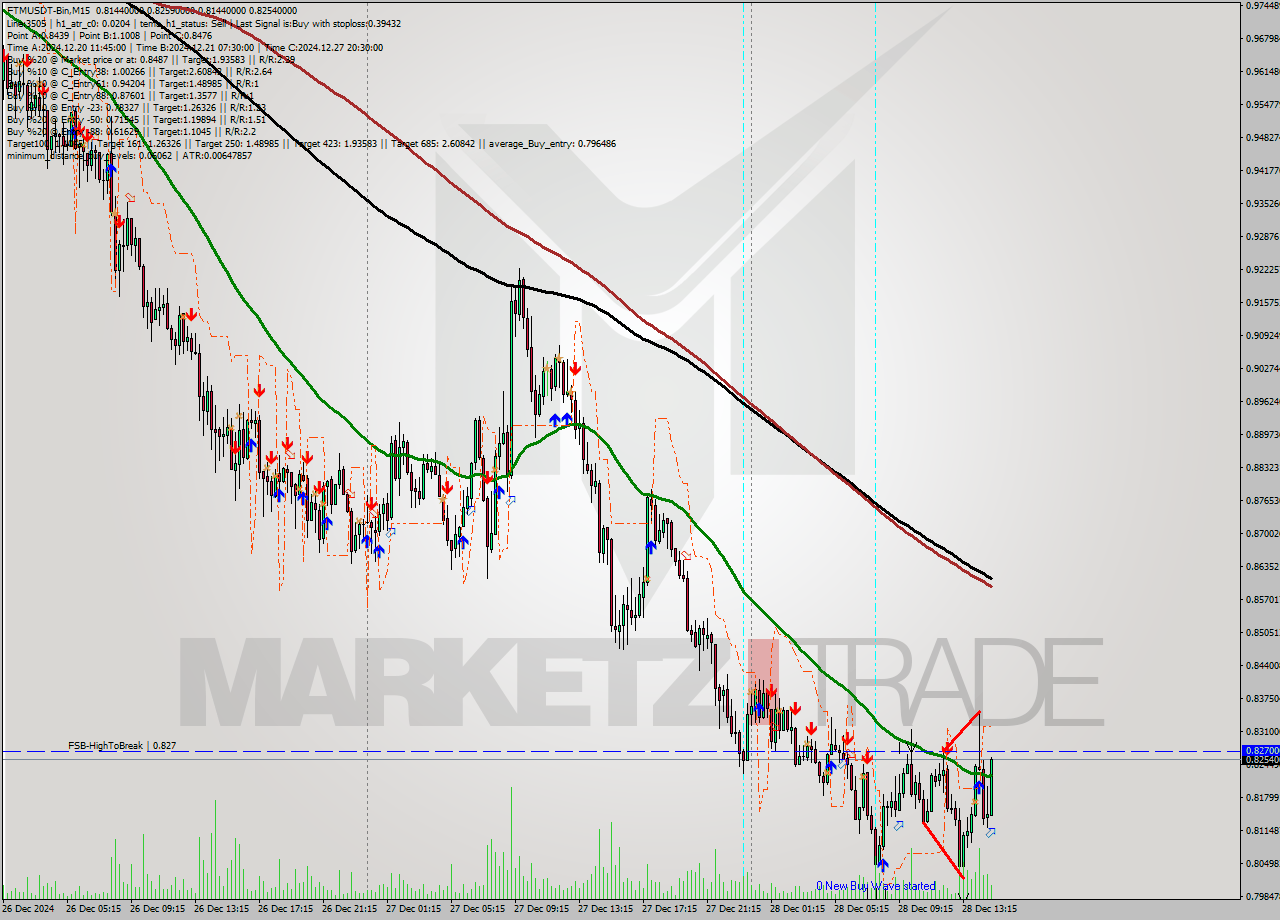Click the '26 Dec 17:15' time axis label
Image resolution: width=1280 pixels, height=920 pixels.
coord(285,909)
